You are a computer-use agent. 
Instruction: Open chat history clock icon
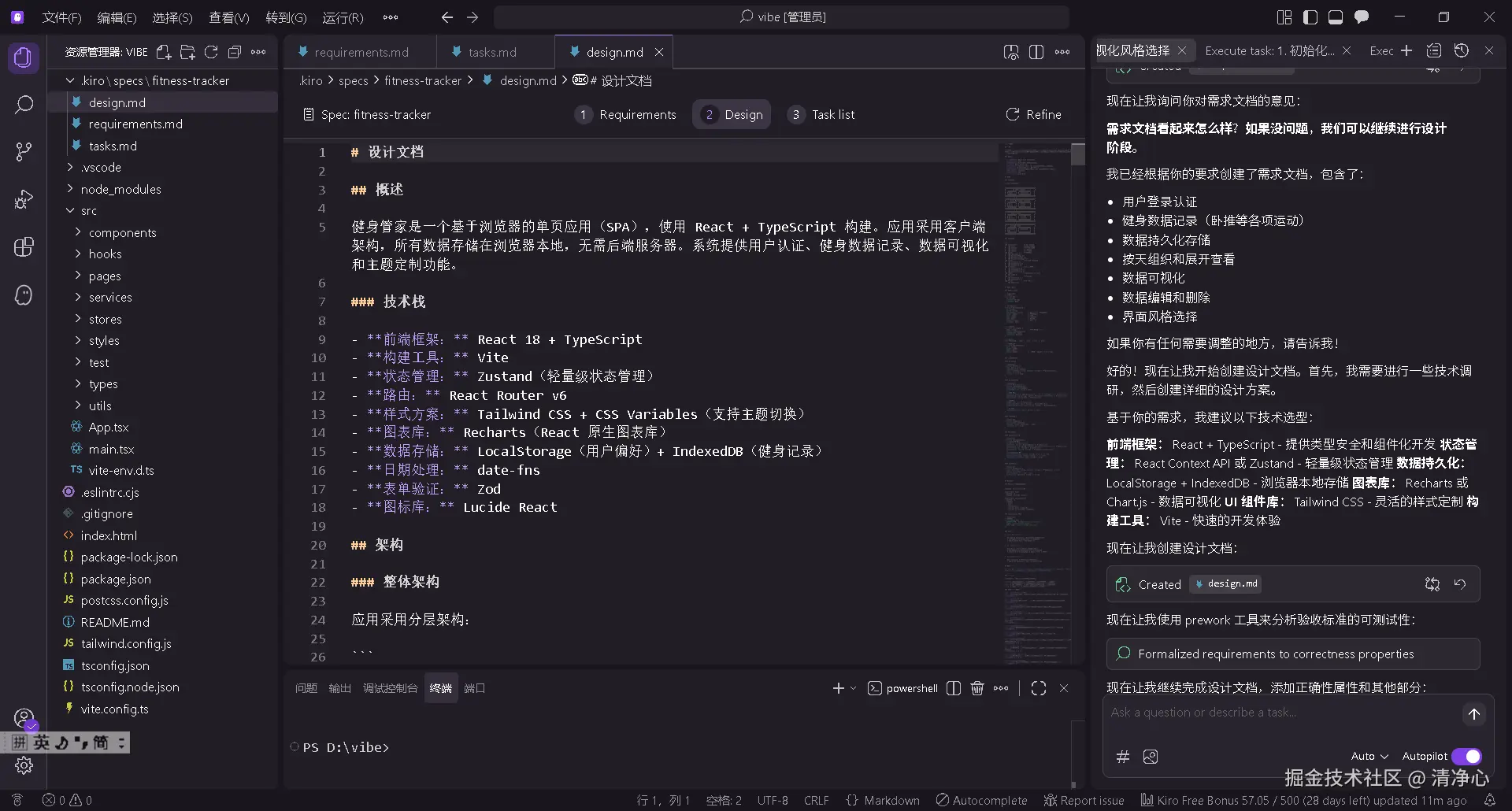1462,50
